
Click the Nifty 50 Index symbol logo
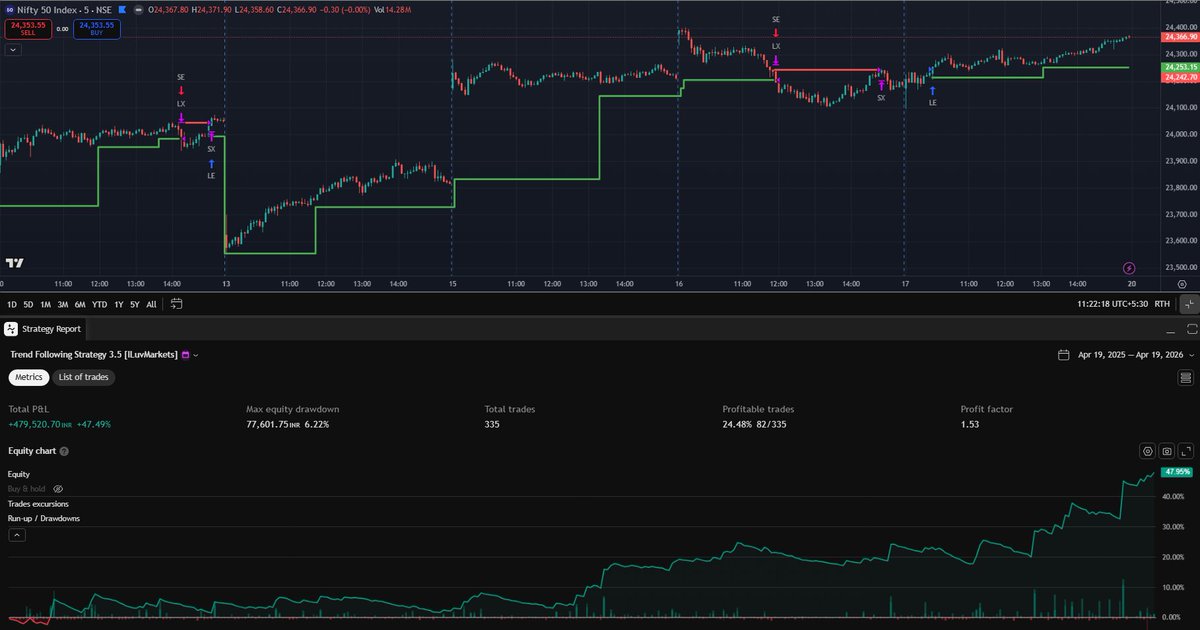pos(10,10)
